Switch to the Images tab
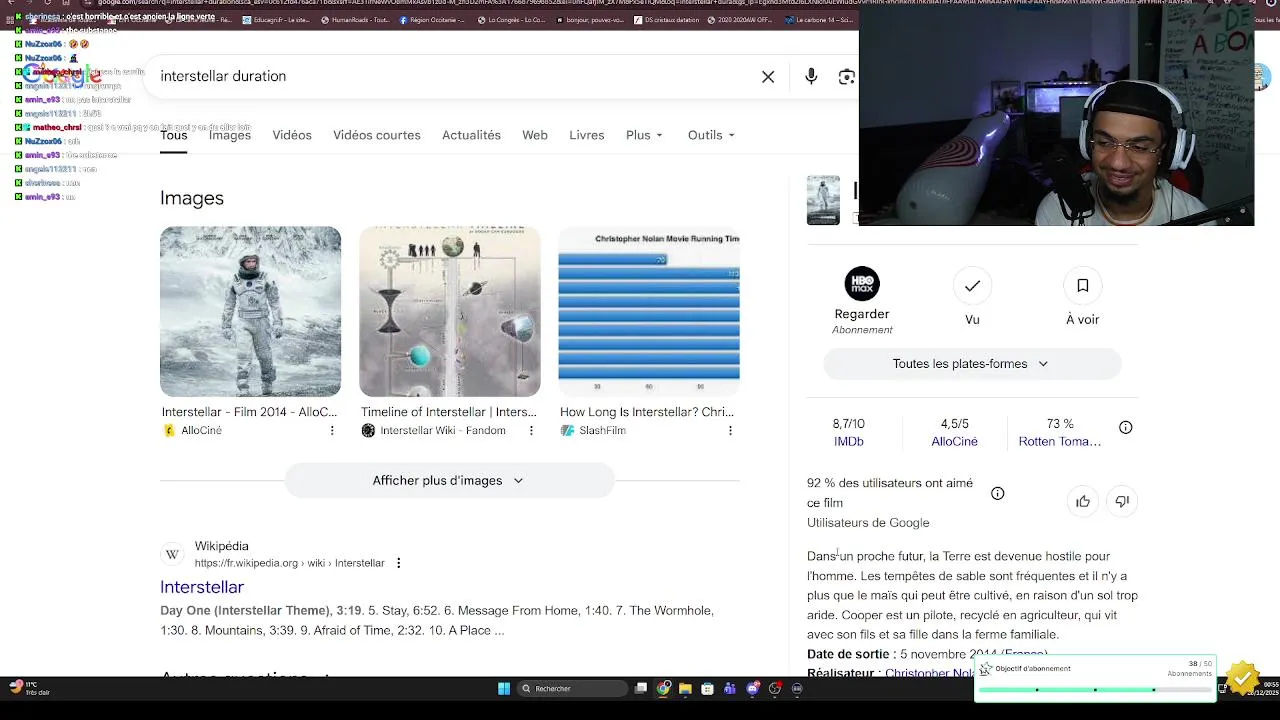Viewport: 1280px width, 720px height. click(230, 135)
